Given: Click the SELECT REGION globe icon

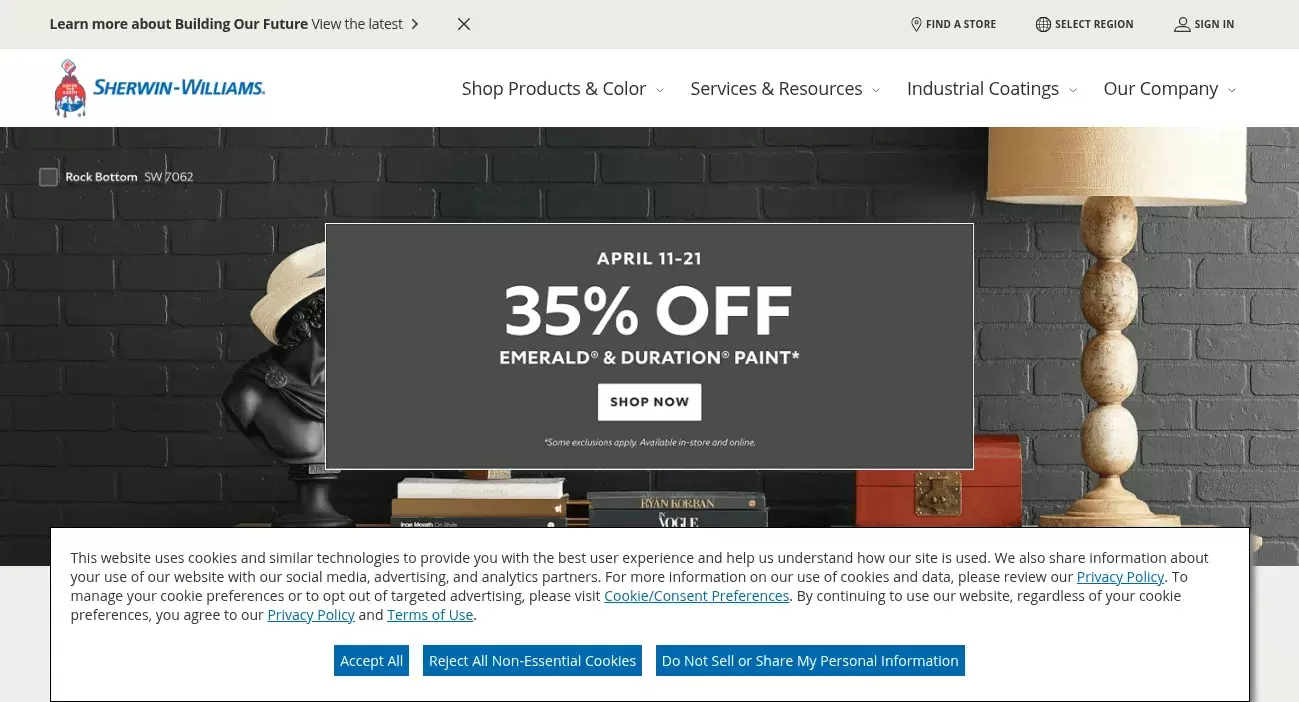Looking at the screenshot, I should 1043,24.
